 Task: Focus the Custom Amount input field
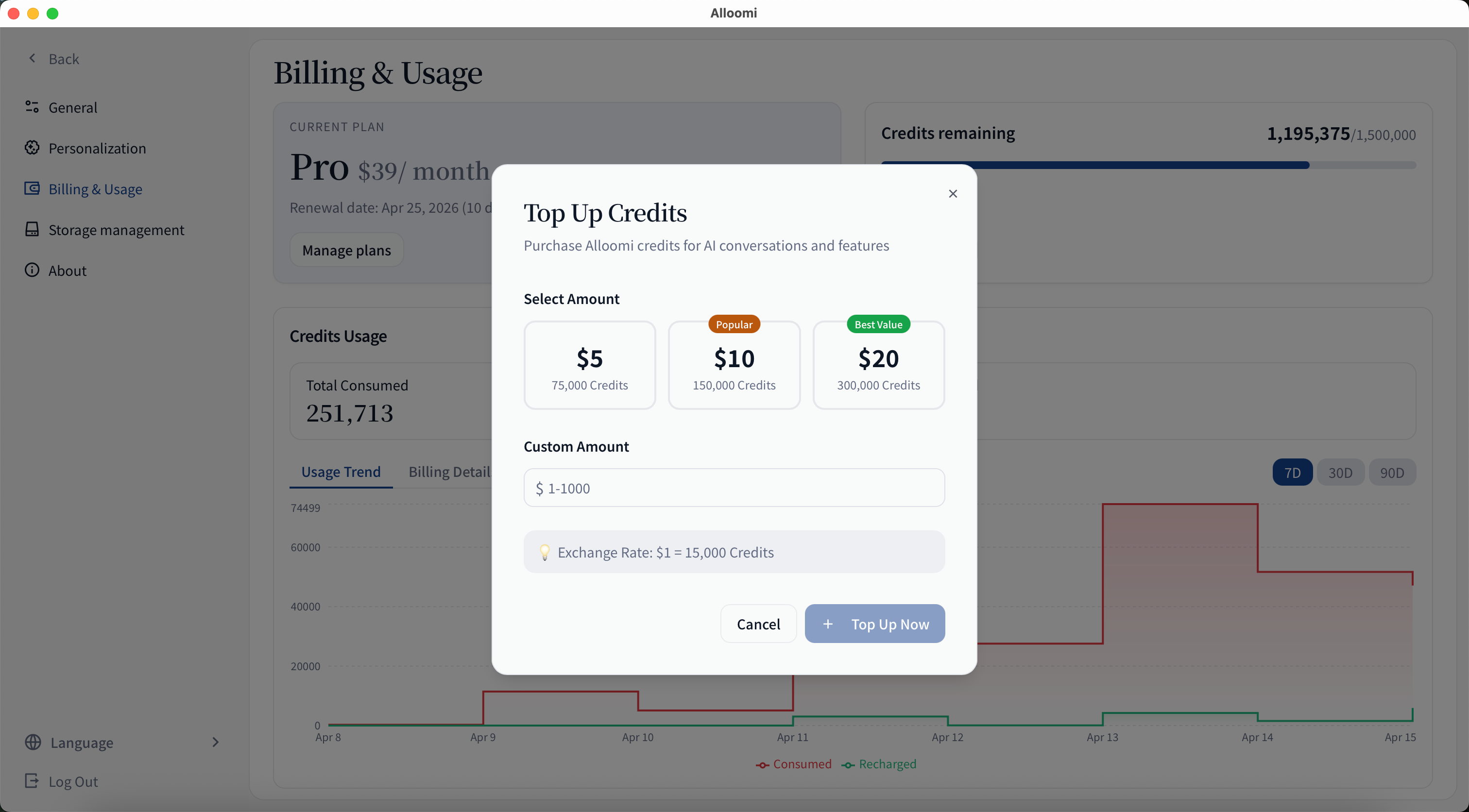pyautogui.click(x=734, y=488)
